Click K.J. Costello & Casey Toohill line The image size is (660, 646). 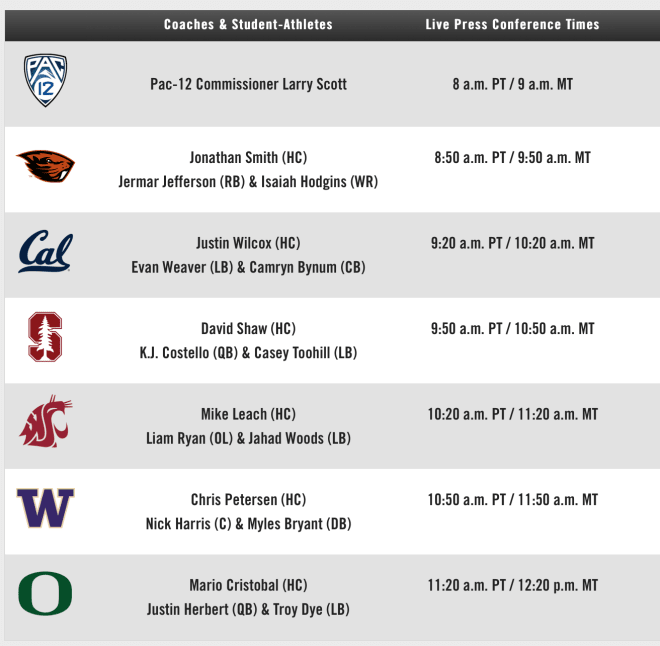tap(248, 353)
